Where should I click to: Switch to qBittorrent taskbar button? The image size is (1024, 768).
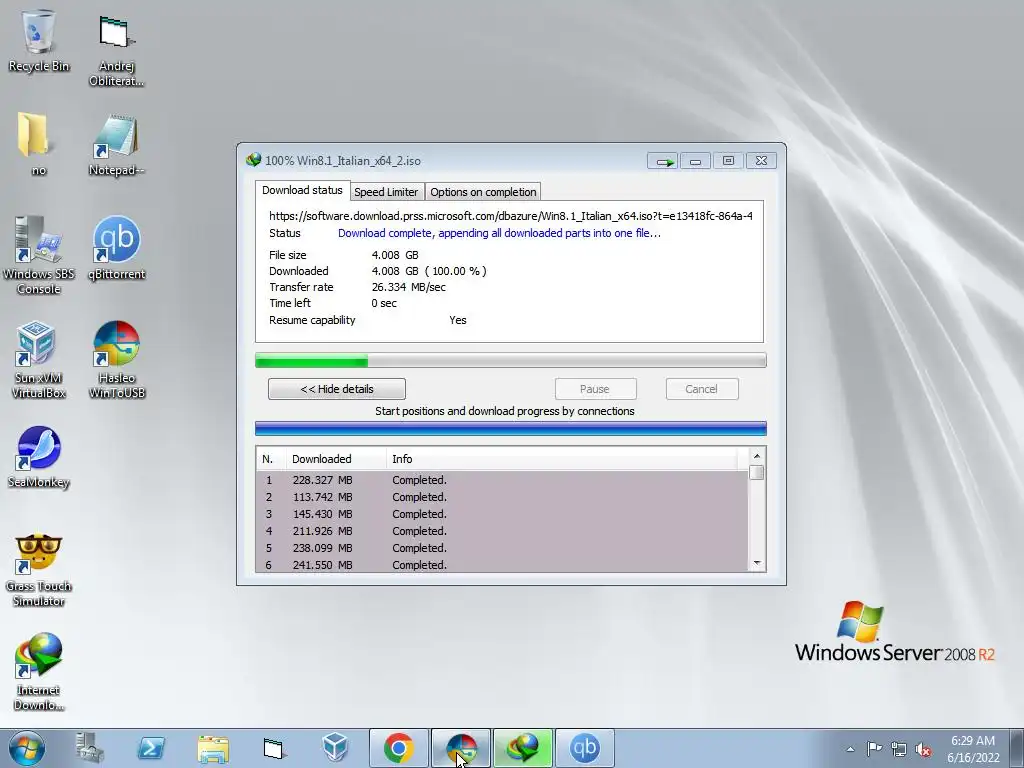pos(585,748)
